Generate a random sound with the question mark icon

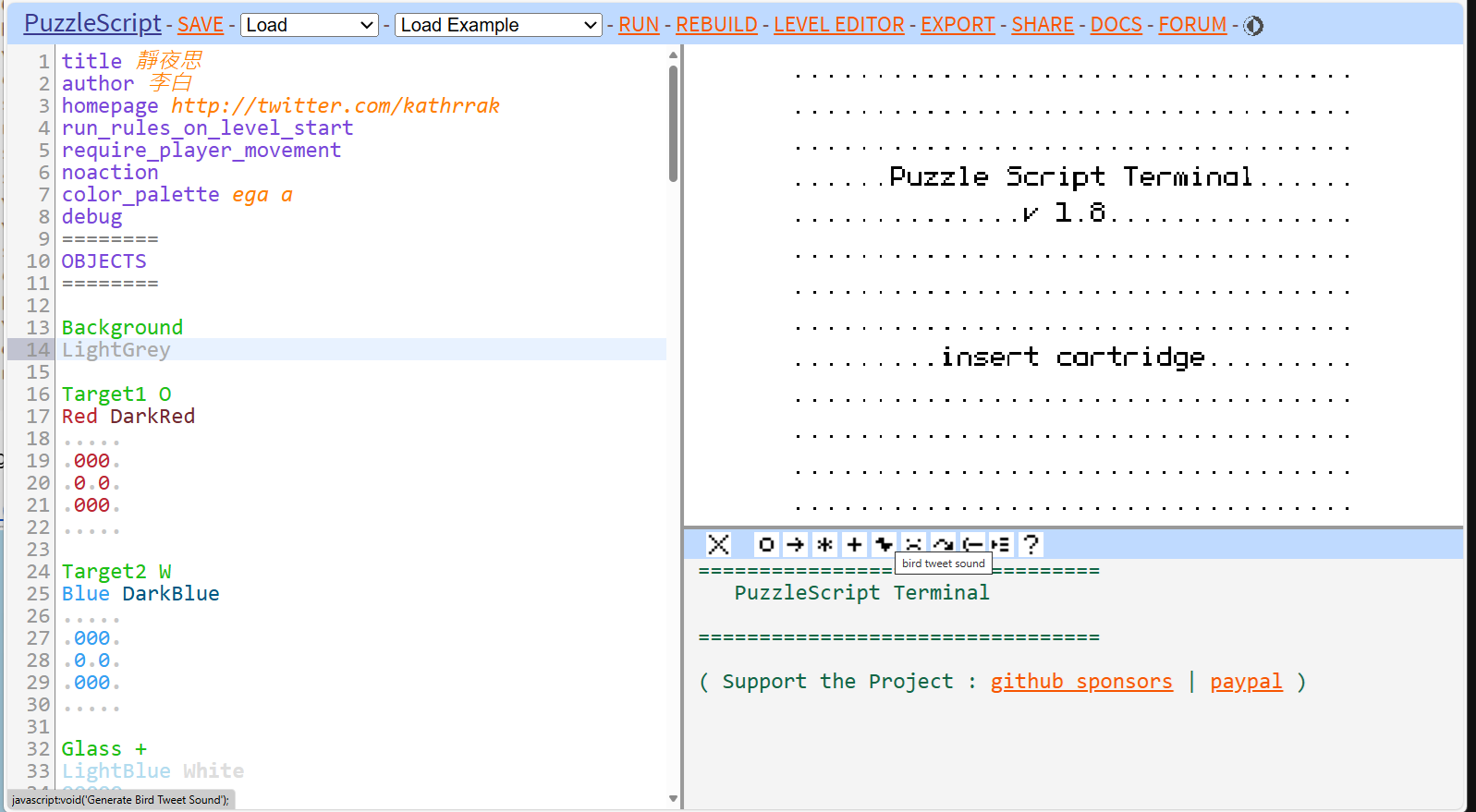tap(1031, 544)
